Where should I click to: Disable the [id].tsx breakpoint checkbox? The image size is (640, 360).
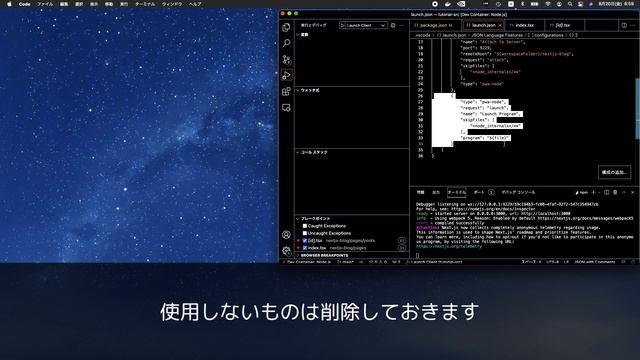click(304, 240)
